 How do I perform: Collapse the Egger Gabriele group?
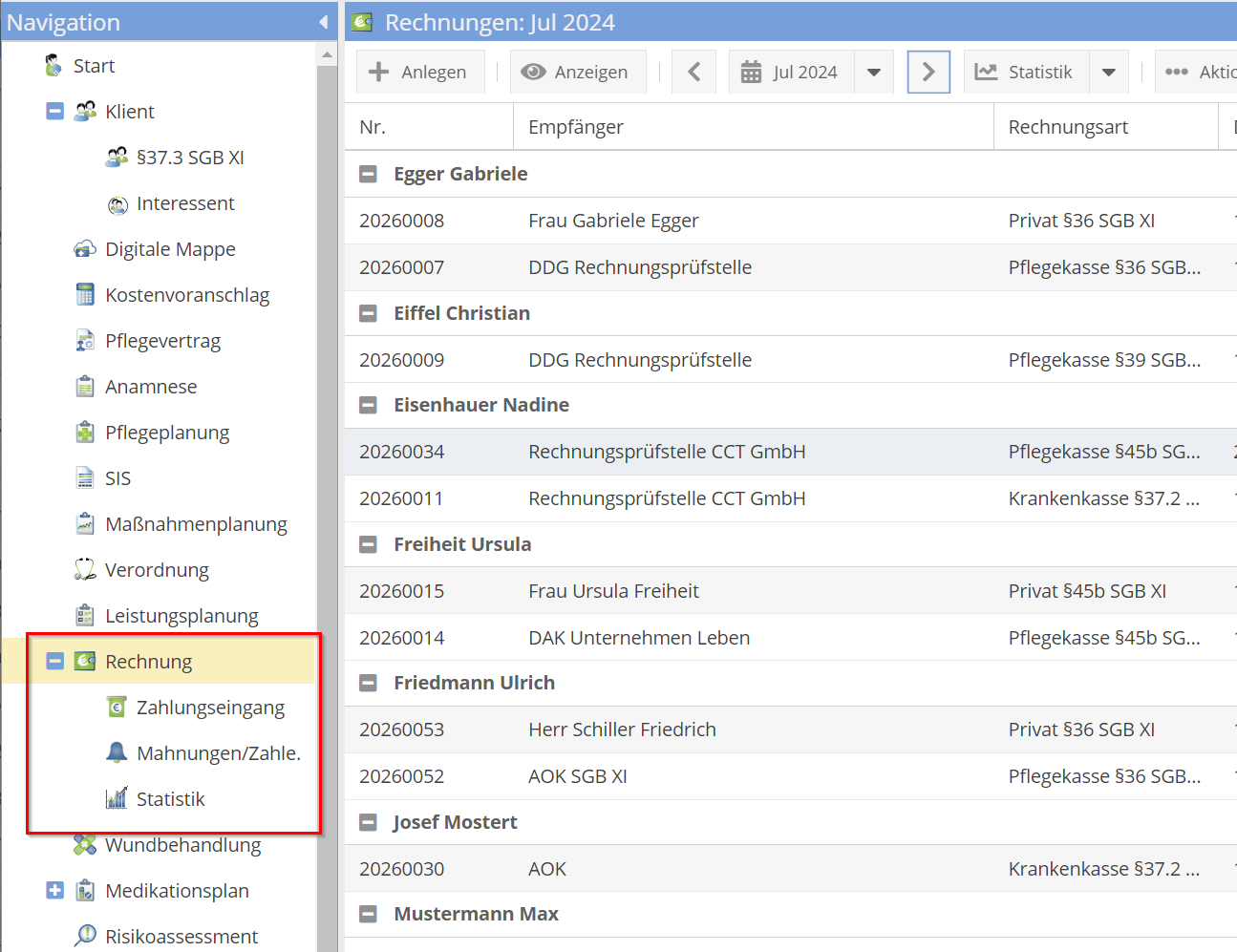coord(368,174)
